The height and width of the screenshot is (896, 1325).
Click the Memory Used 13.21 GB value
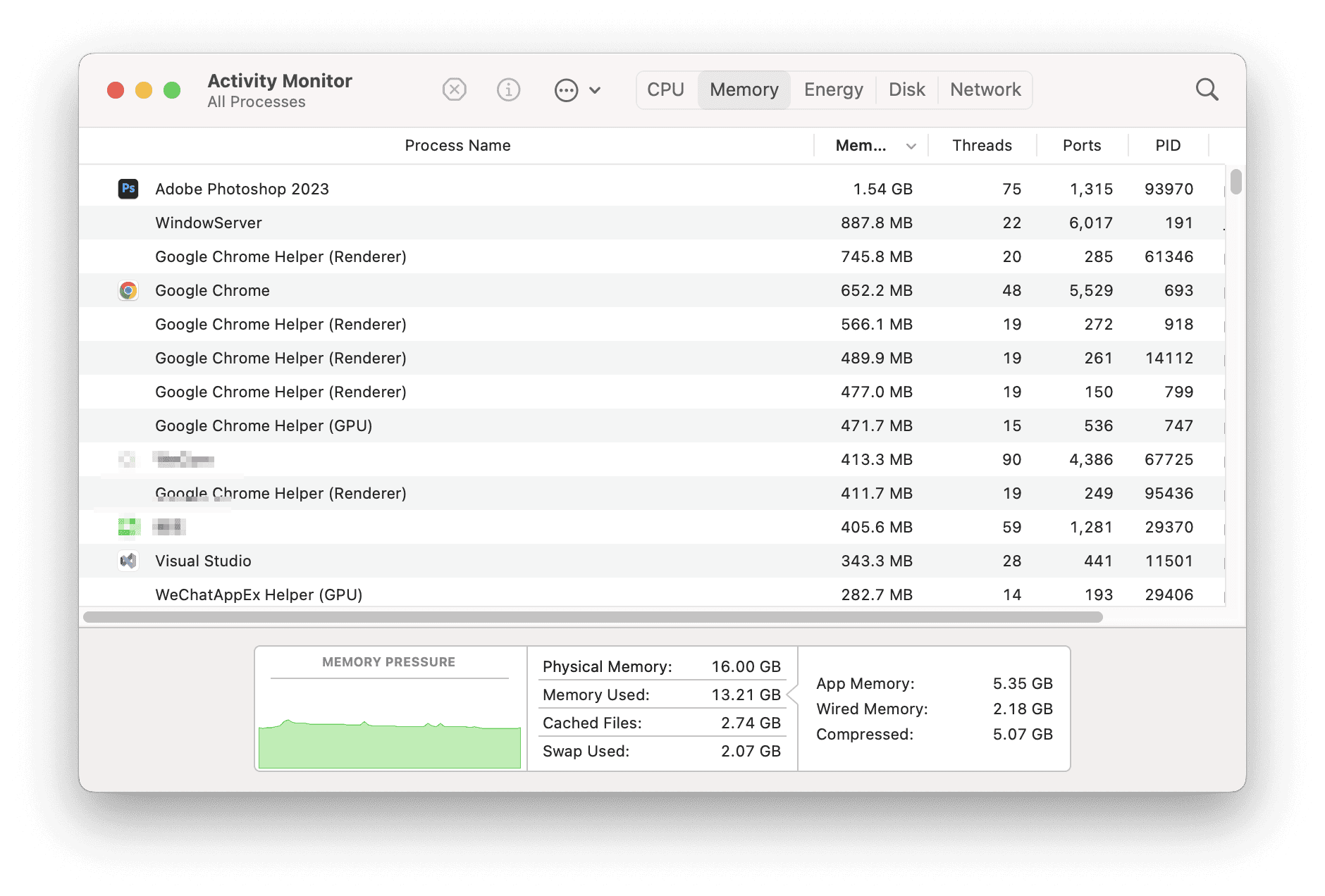(746, 695)
